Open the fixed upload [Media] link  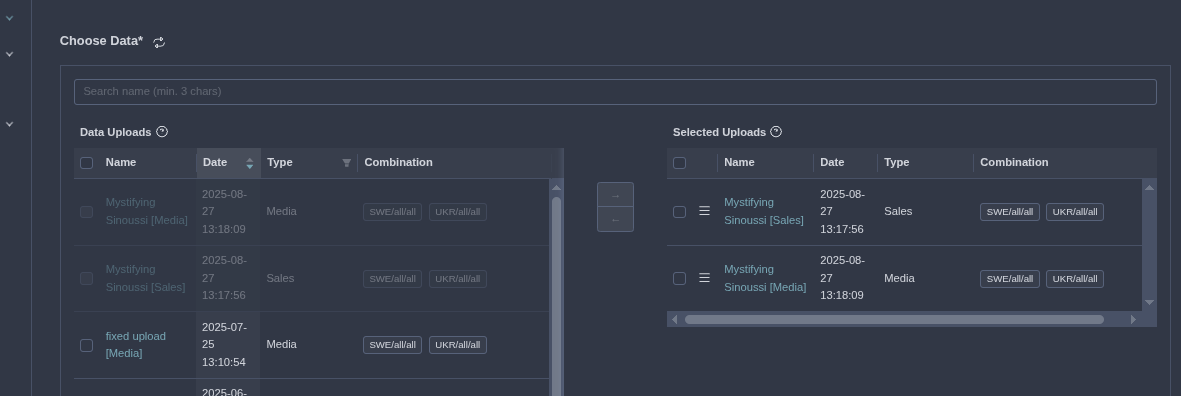coord(136,345)
